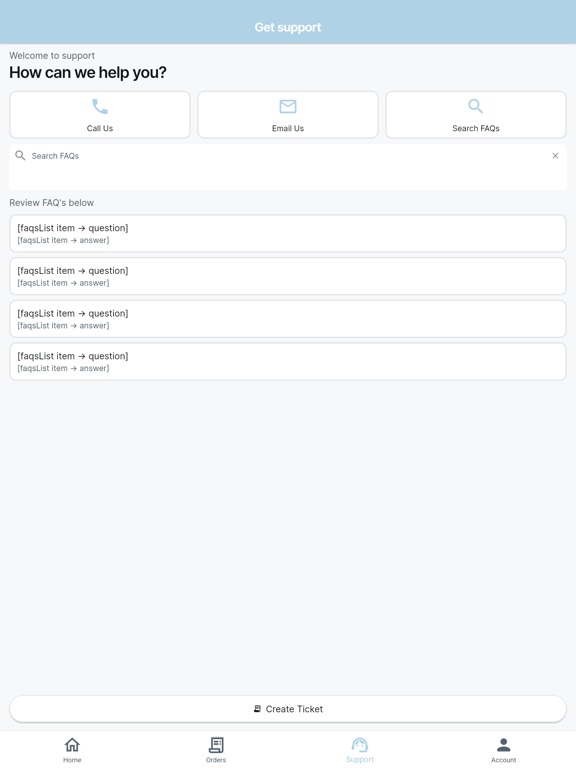
Task: Select the Account label in bottom navigation
Action: [504, 760]
